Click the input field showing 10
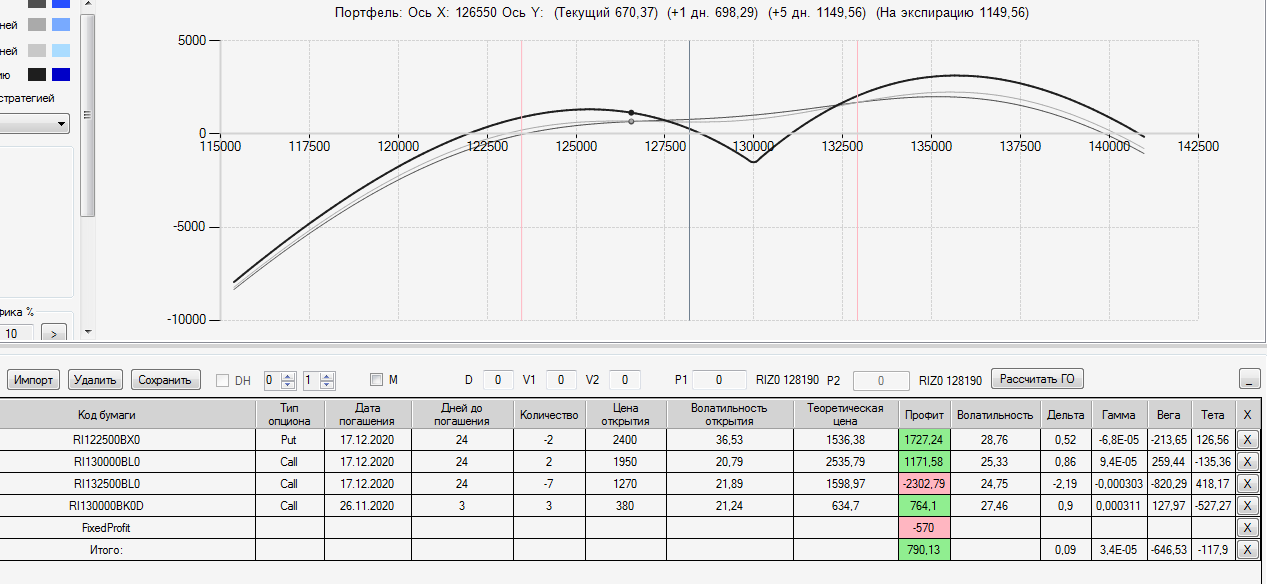The width and height of the screenshot is (1267, 584). [17, 332]
